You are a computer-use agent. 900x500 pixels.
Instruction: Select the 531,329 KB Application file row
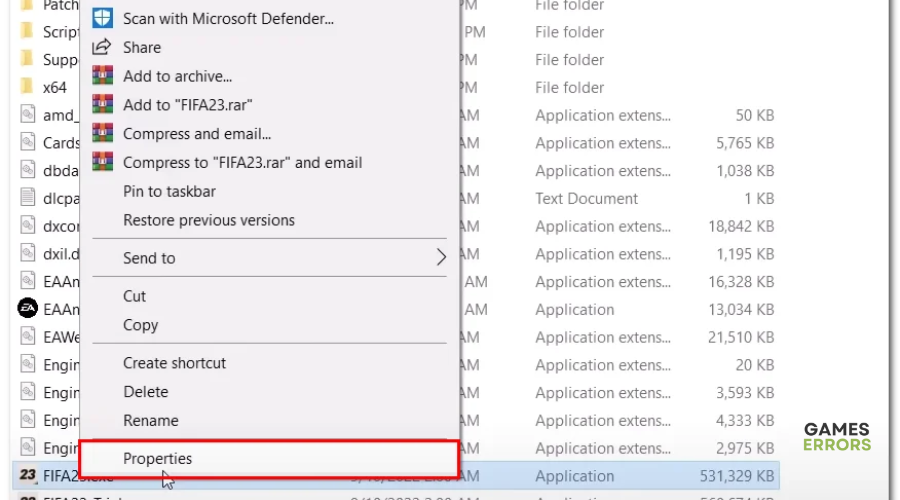point(396,476)
